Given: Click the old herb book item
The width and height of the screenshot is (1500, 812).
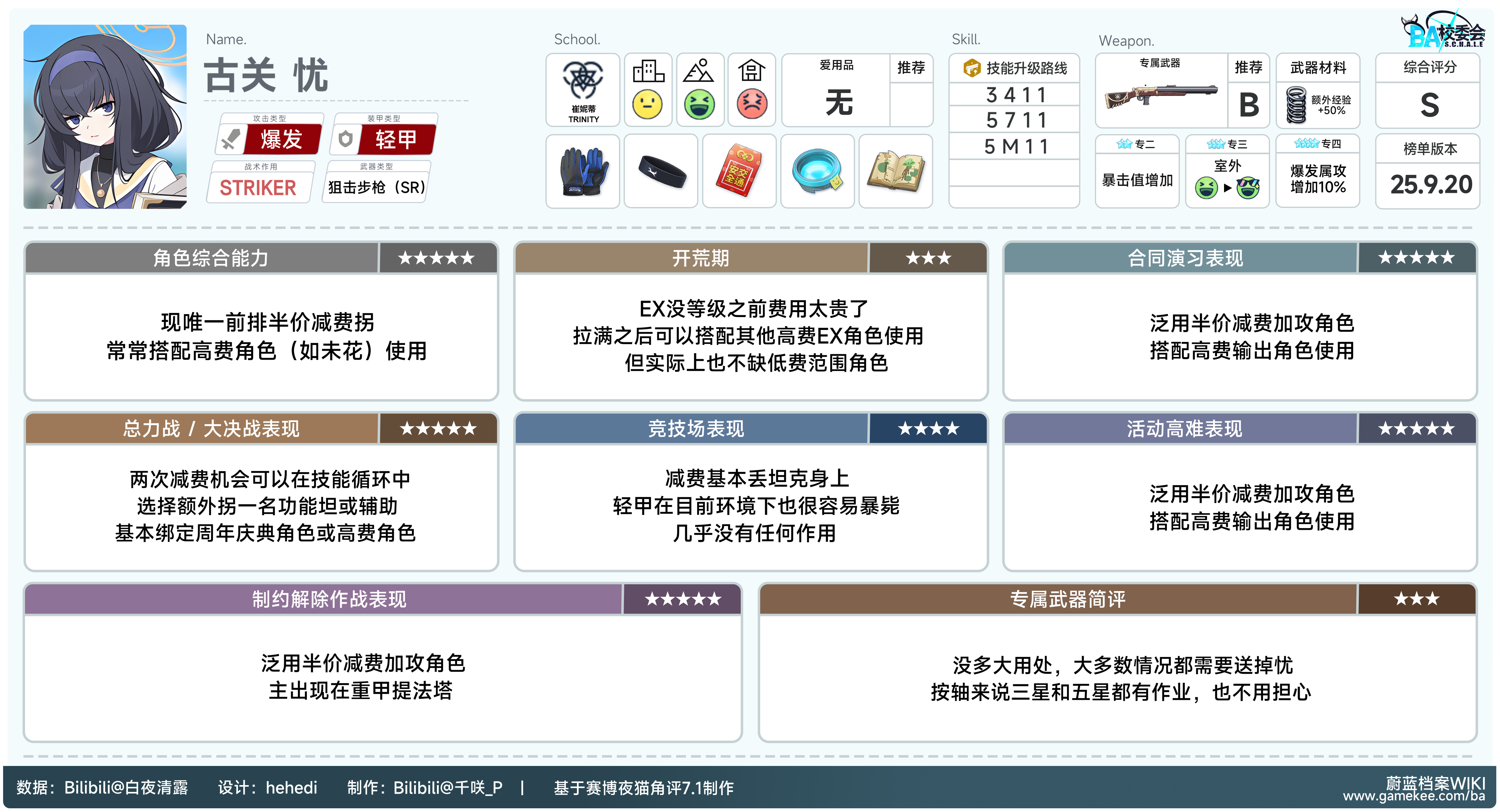Looking at the screenshot, I should (896, 172).
